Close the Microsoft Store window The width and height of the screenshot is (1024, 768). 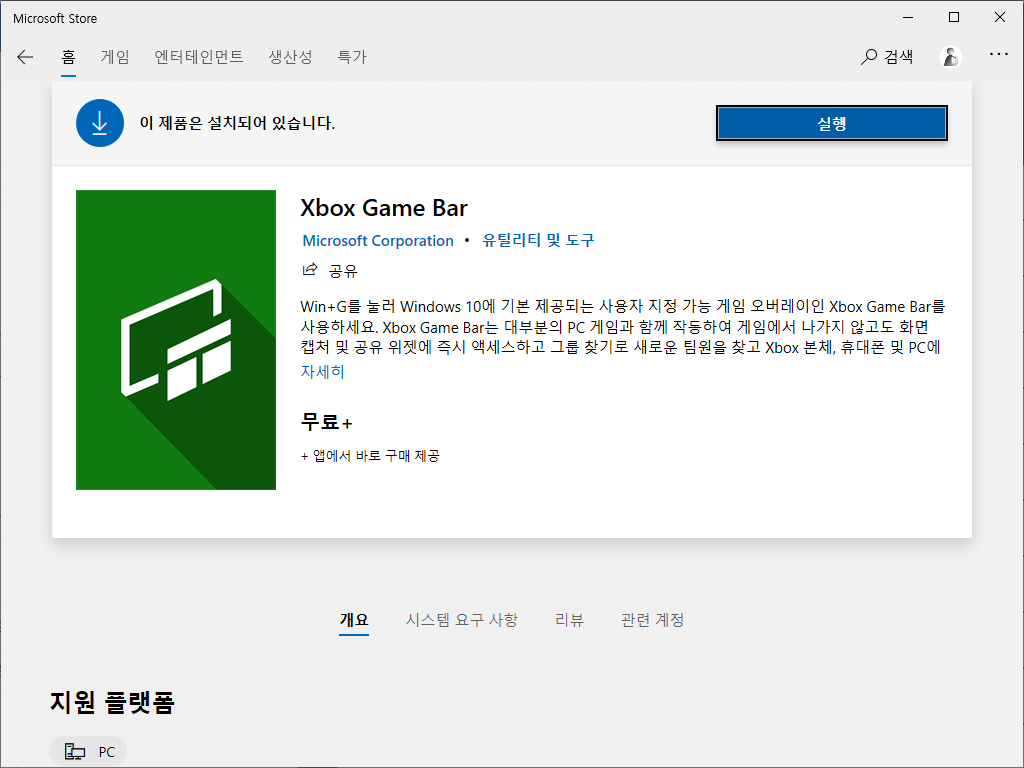tap(1000, 18)
